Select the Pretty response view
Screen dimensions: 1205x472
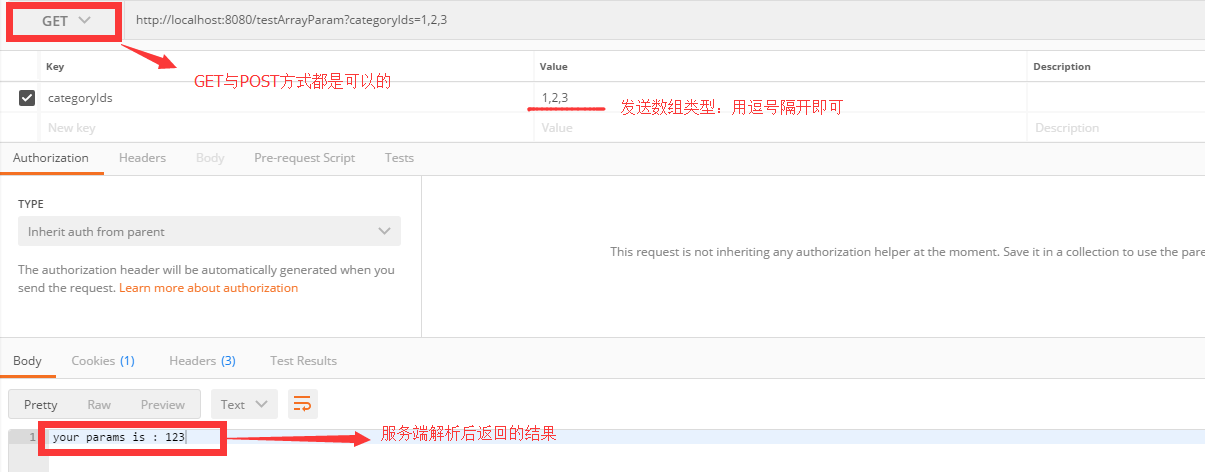tap(41, 405)
